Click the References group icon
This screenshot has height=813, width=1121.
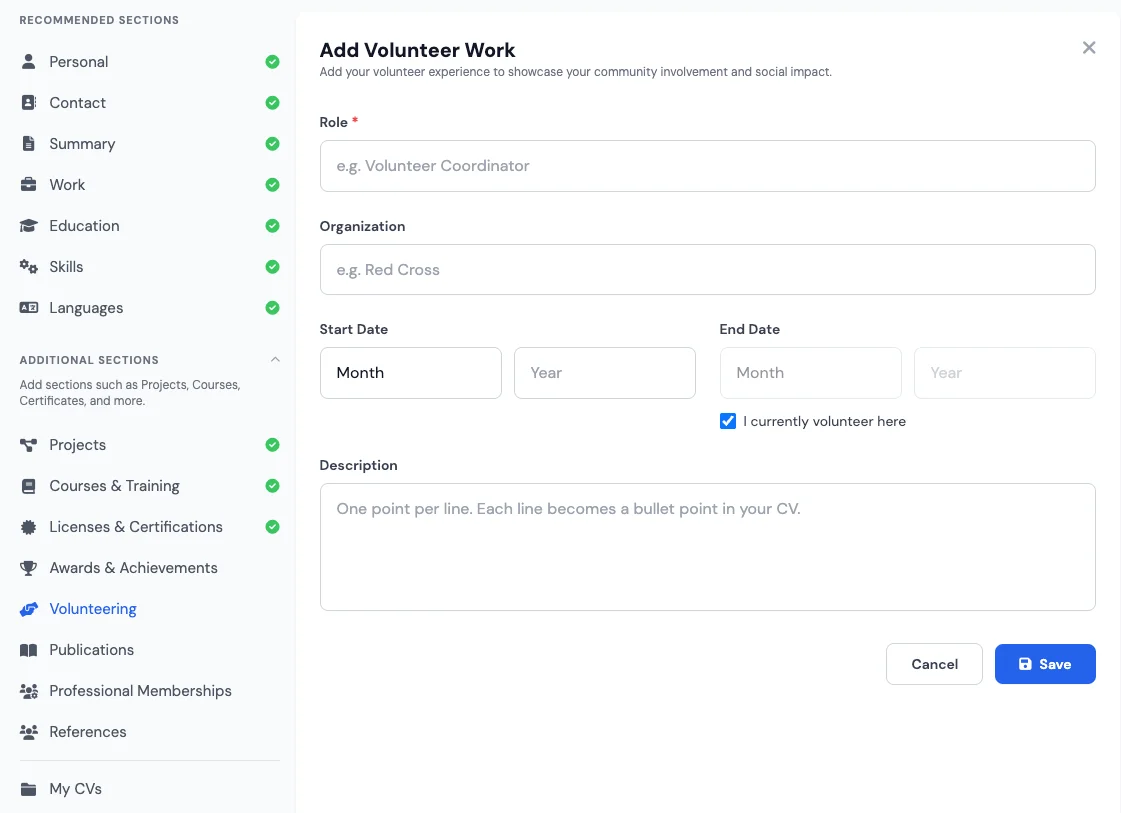coord(29,731)
